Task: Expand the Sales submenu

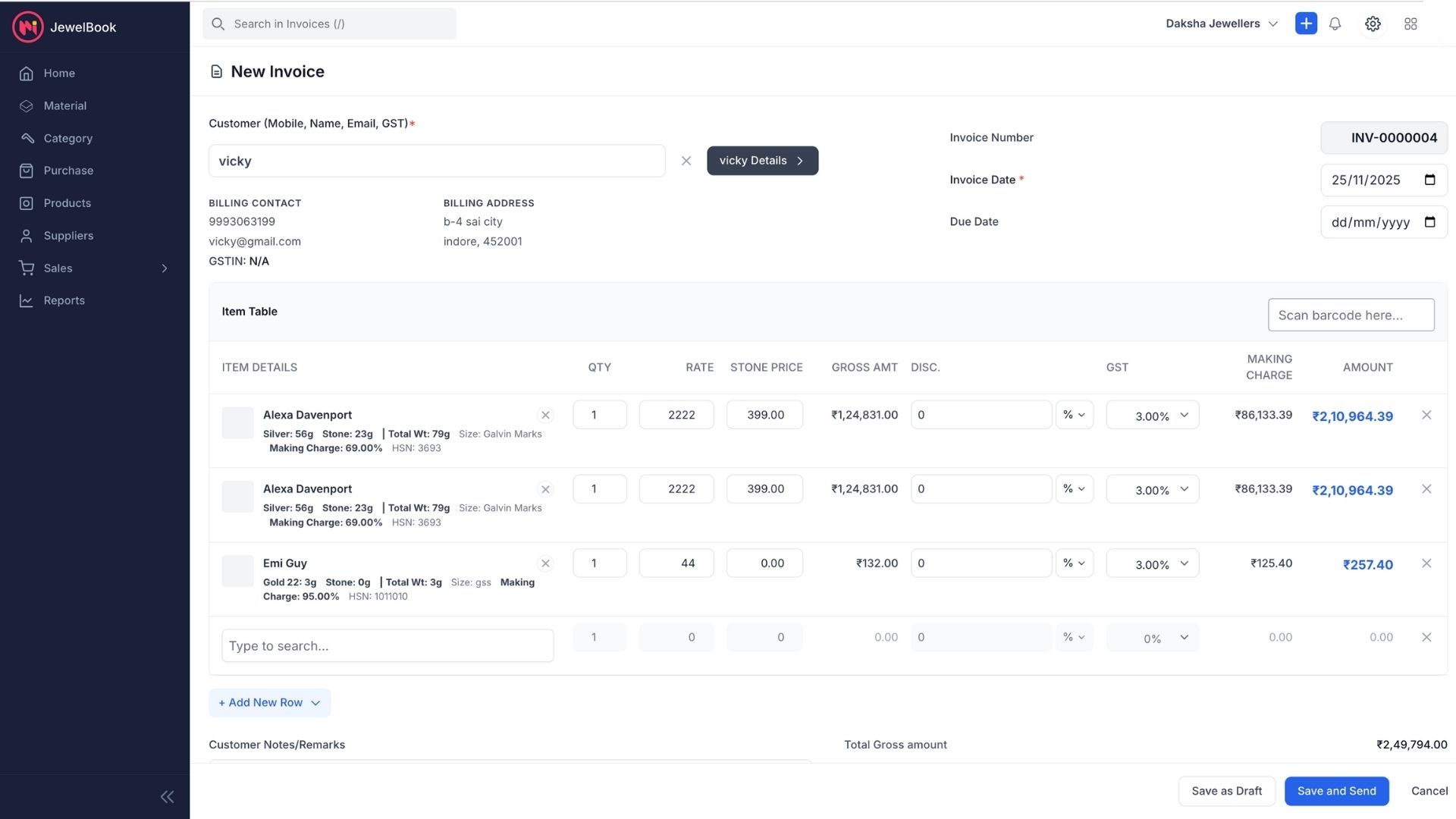Action: 164,268
